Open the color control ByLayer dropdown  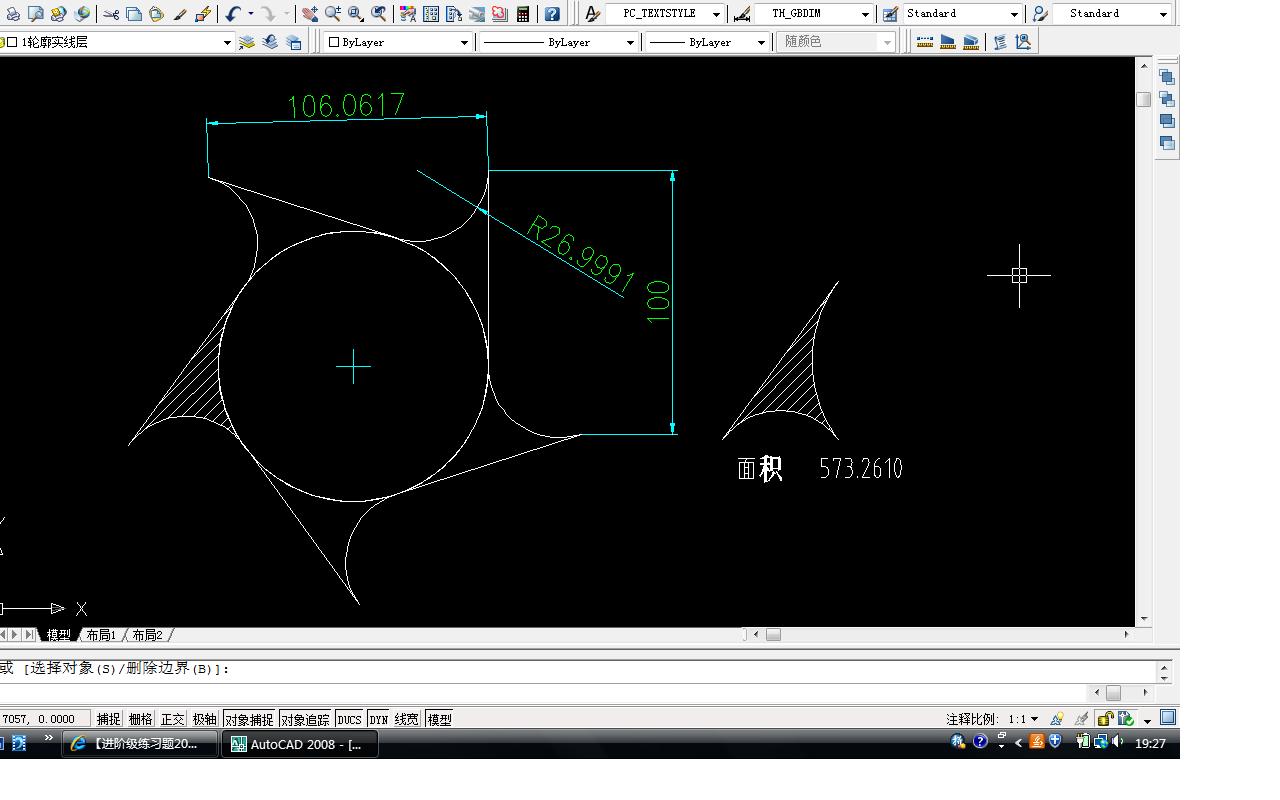pyautogui.click(x=397, y=42)
